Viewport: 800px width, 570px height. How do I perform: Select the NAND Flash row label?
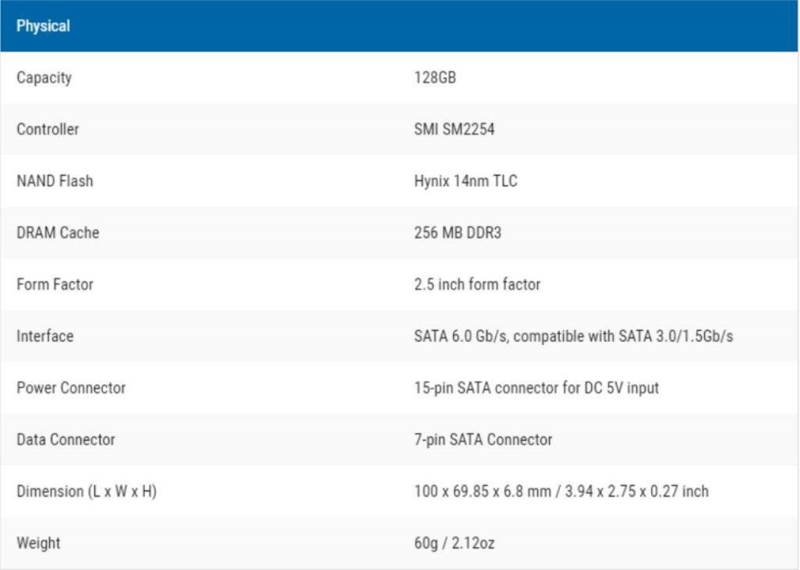(55, 181)
